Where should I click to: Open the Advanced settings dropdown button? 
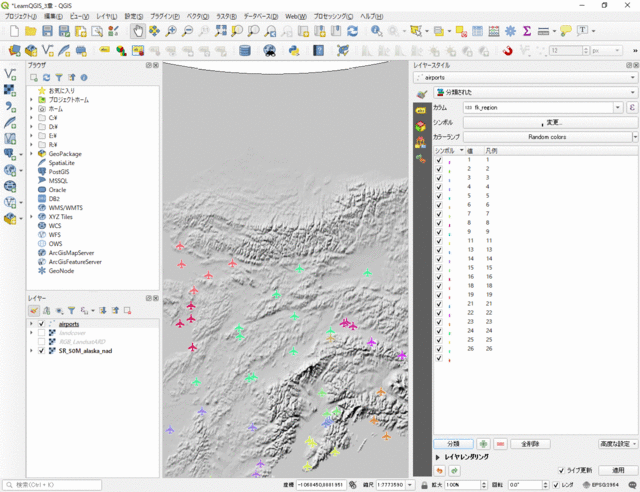click(618, 444)
